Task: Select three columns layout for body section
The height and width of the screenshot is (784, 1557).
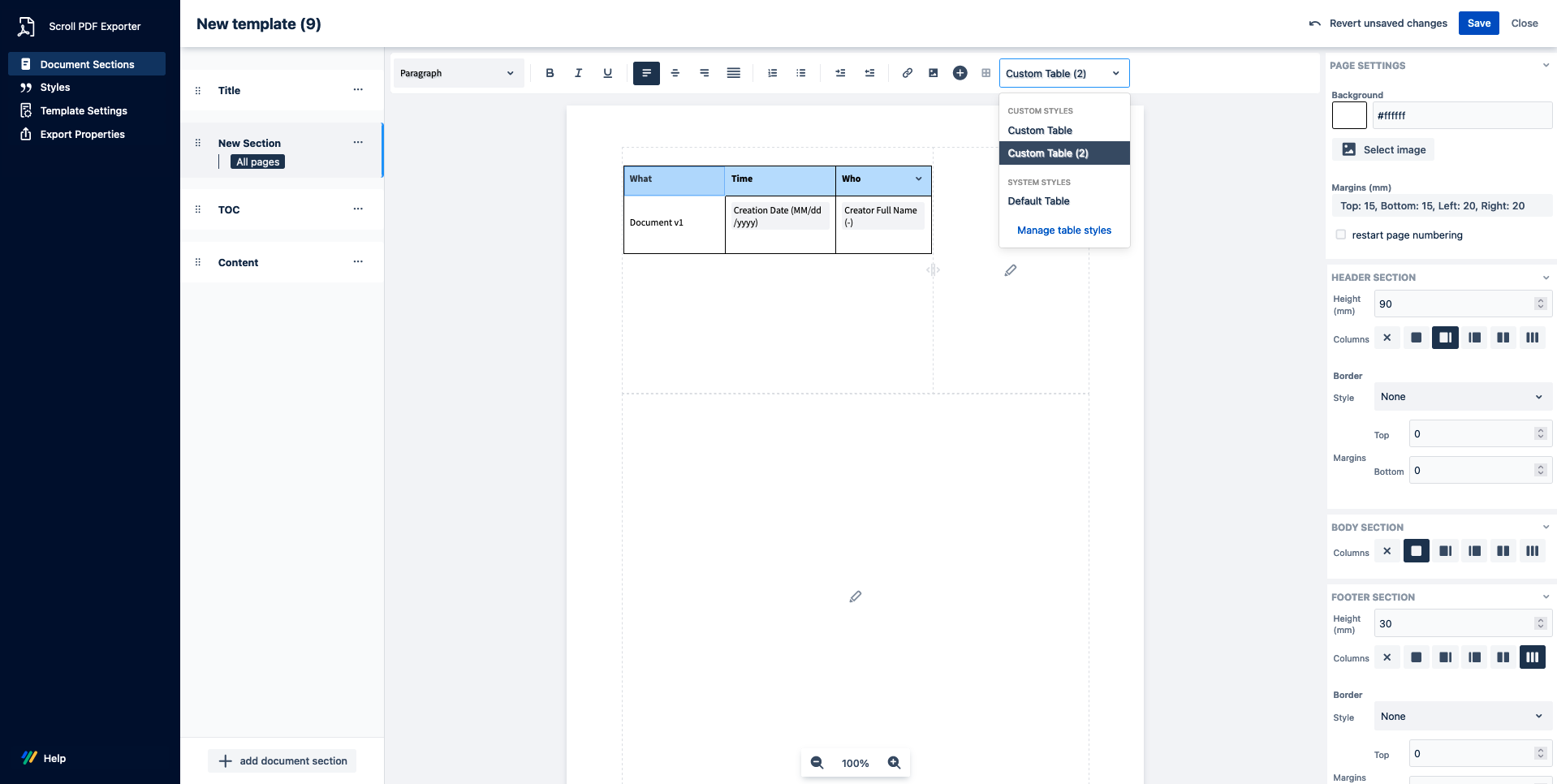Action: coord(1532,551)
